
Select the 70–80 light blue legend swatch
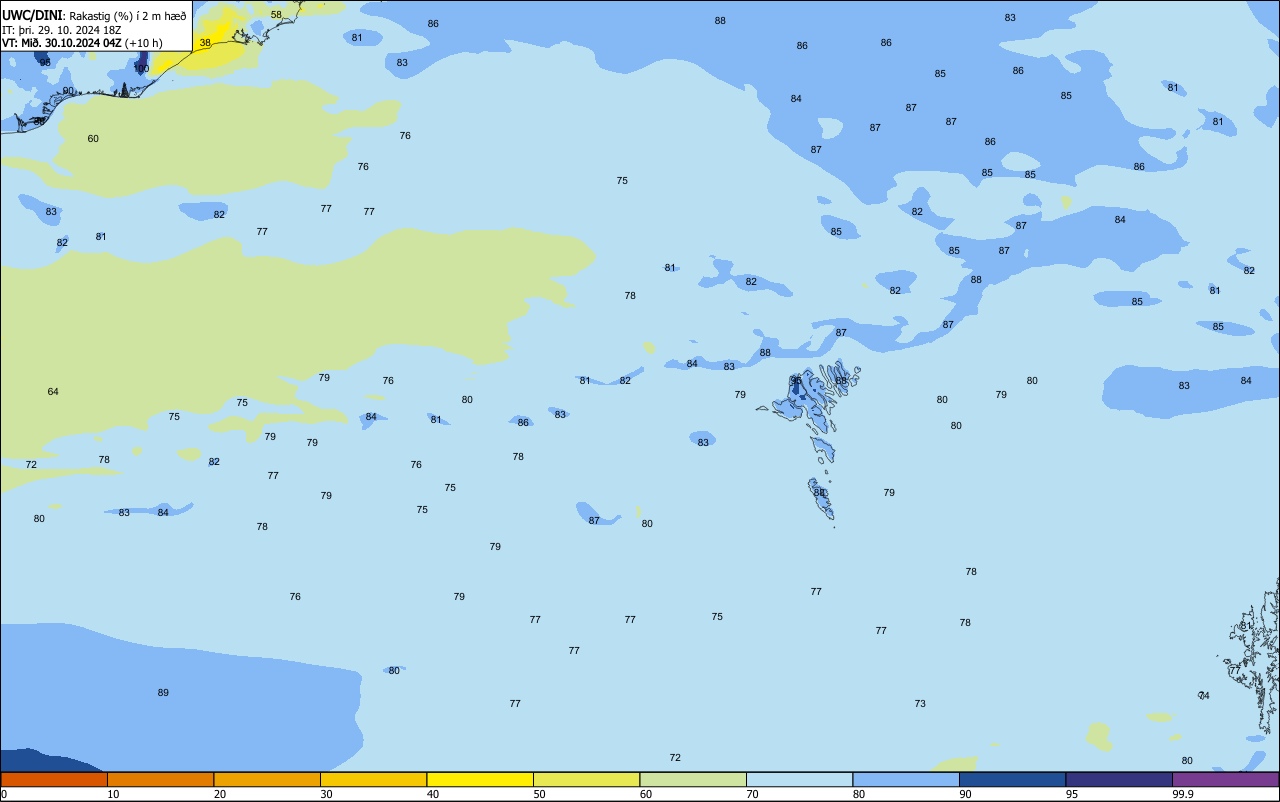799,779
